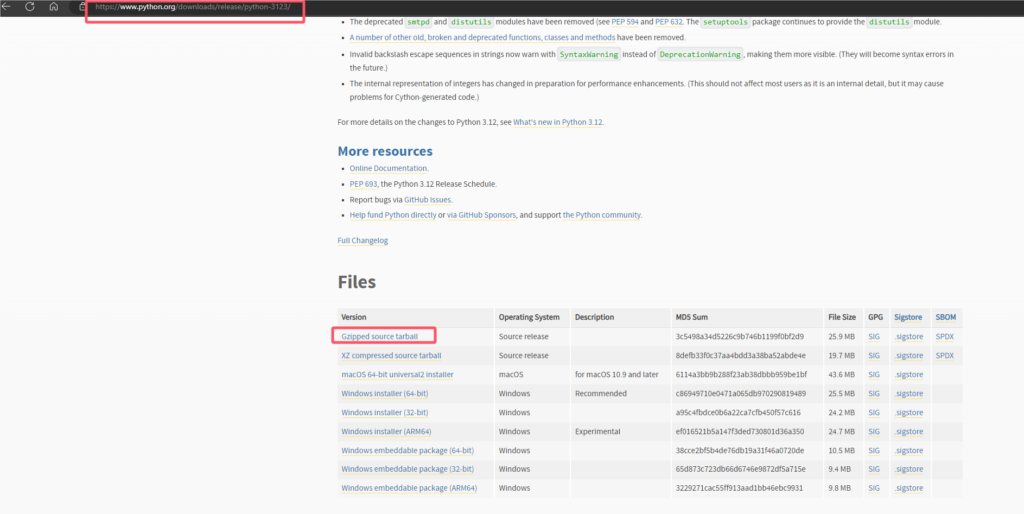
Task: Open GitHub Issues link
Action: pyautogui.click(x=428, y=200)
